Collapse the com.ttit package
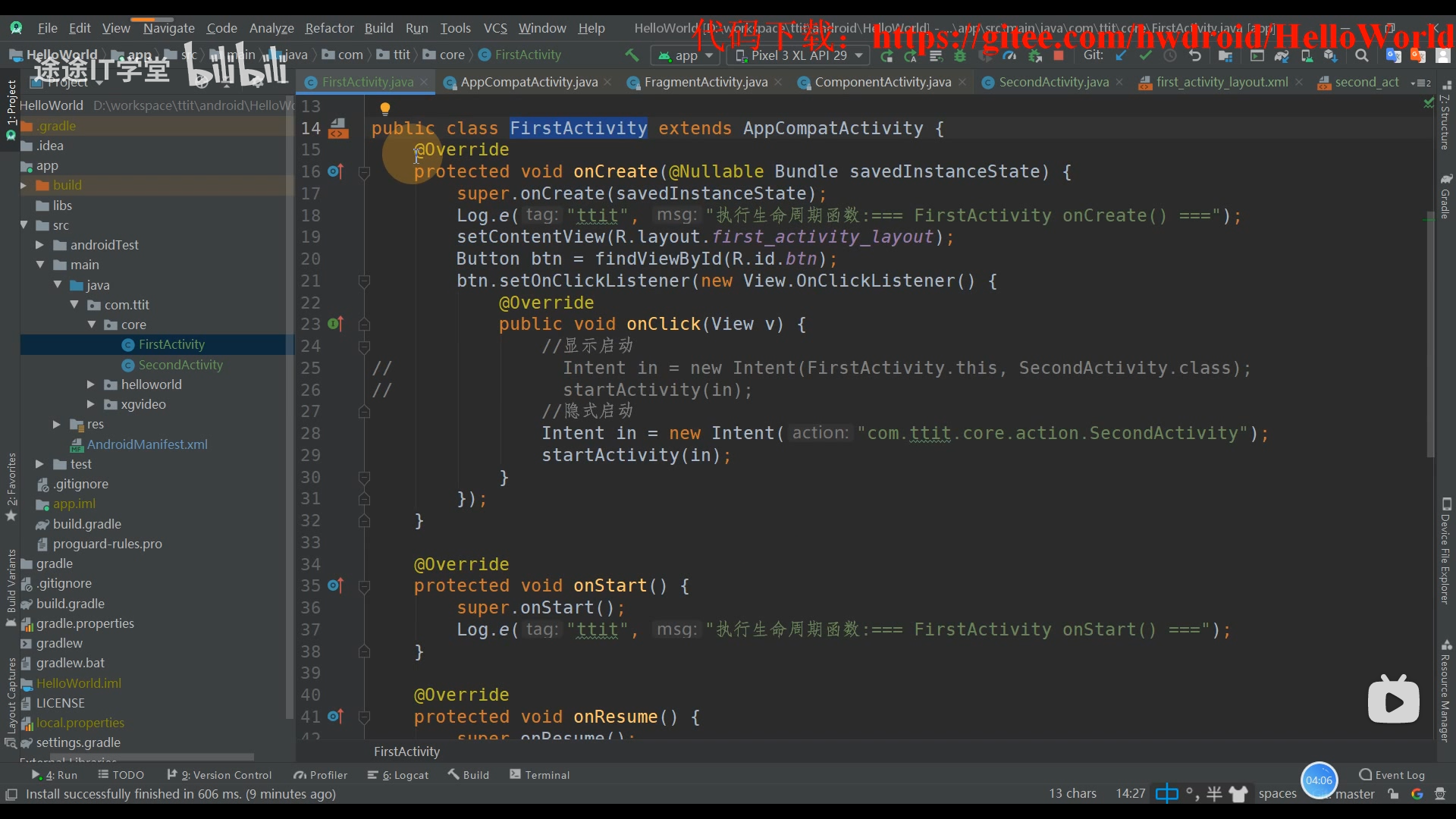This screenshot has width=1456, height=819. 74,305
